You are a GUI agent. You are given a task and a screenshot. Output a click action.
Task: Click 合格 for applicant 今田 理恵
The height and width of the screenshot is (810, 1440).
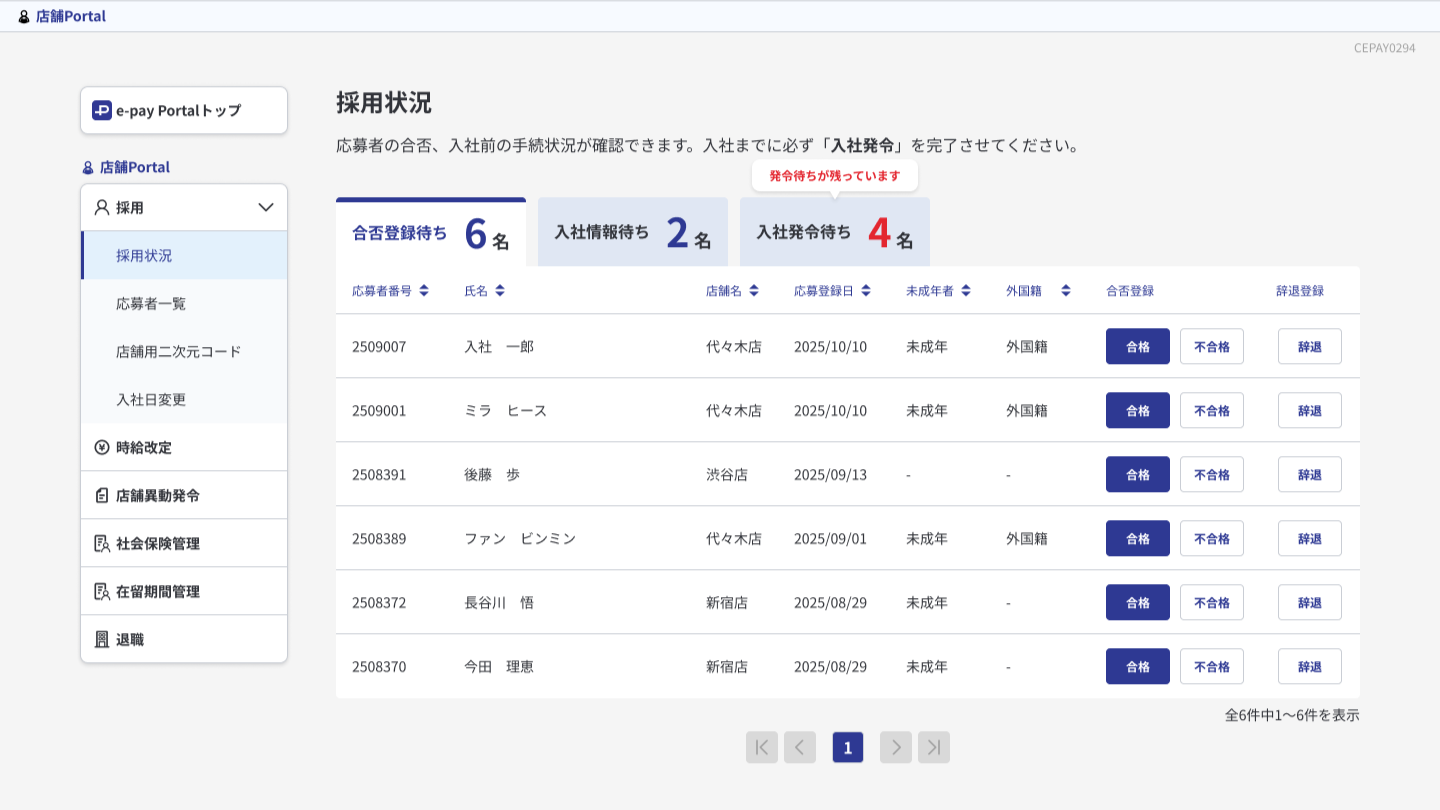click(1138, 666)
